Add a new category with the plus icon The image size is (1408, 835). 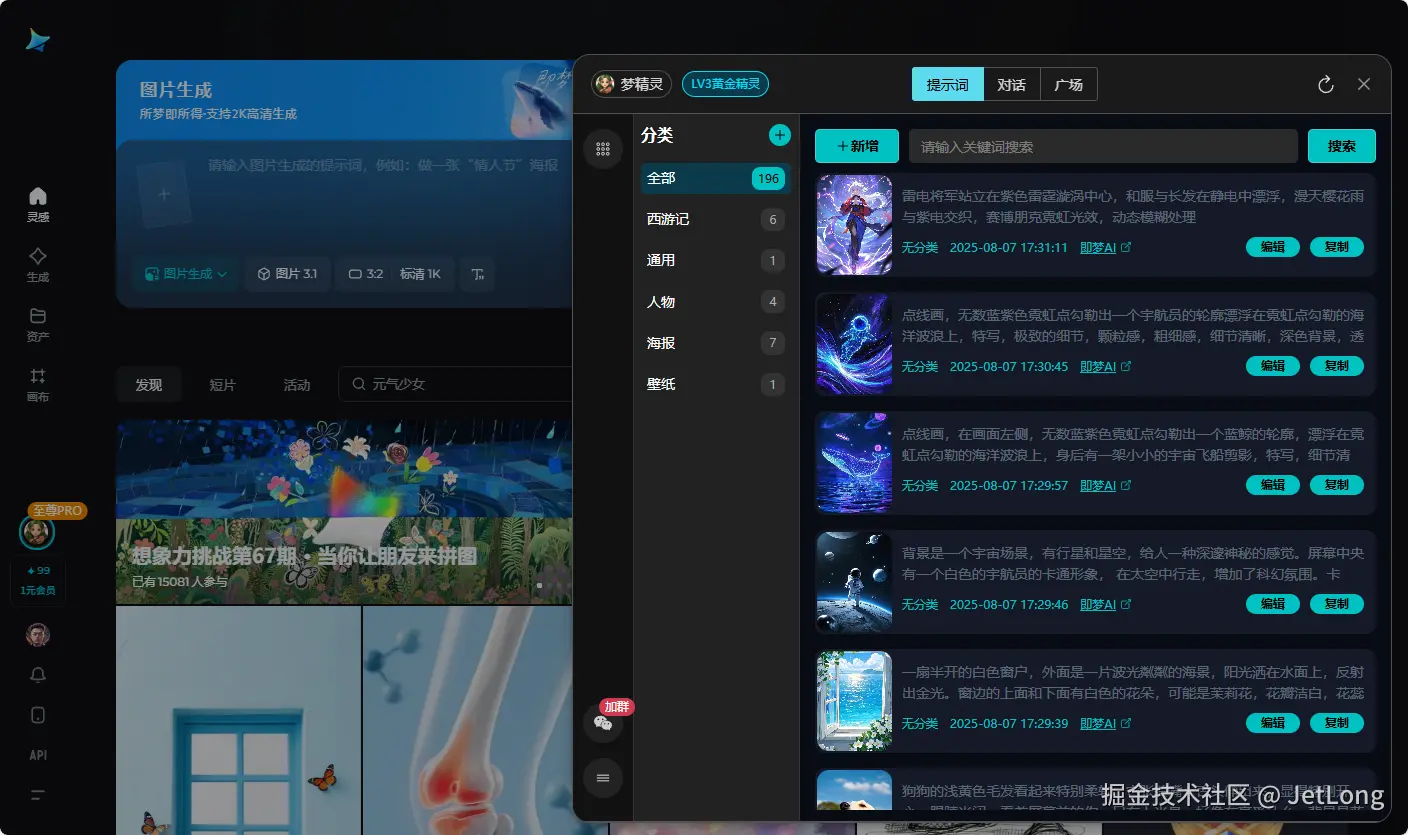(779, 134)
